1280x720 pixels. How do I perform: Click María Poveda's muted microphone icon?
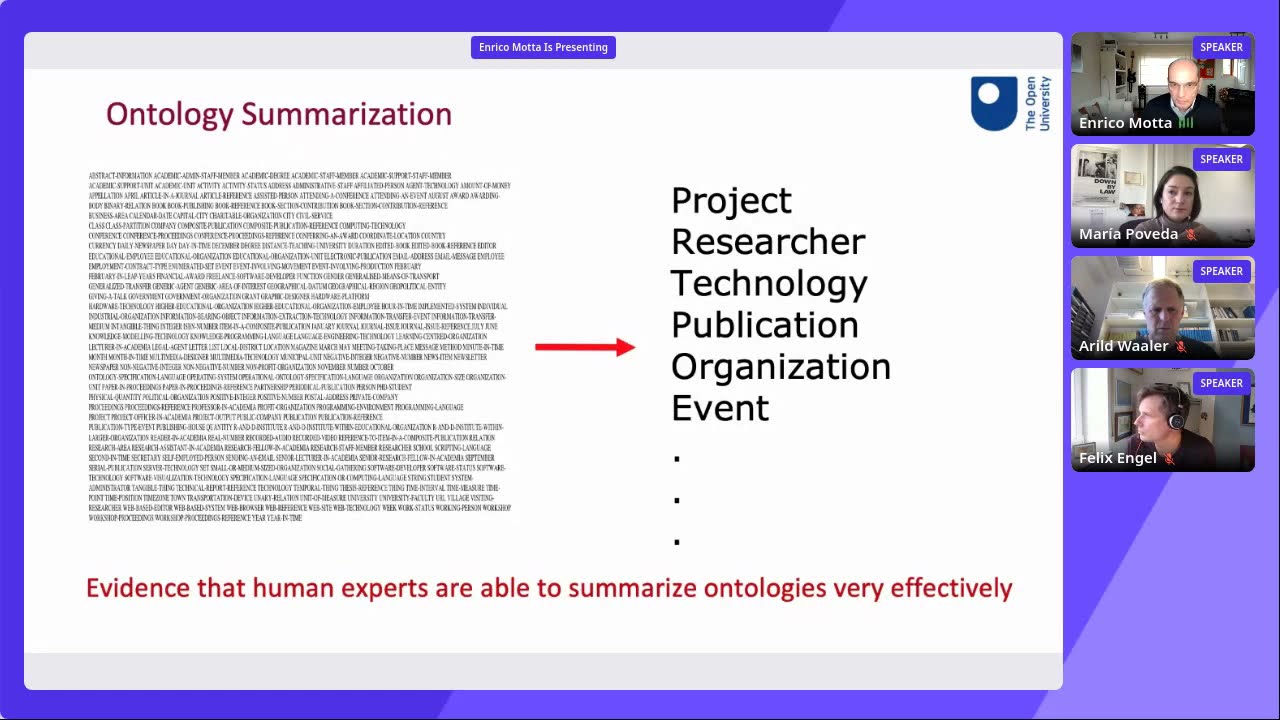[x=1190, y=235]
